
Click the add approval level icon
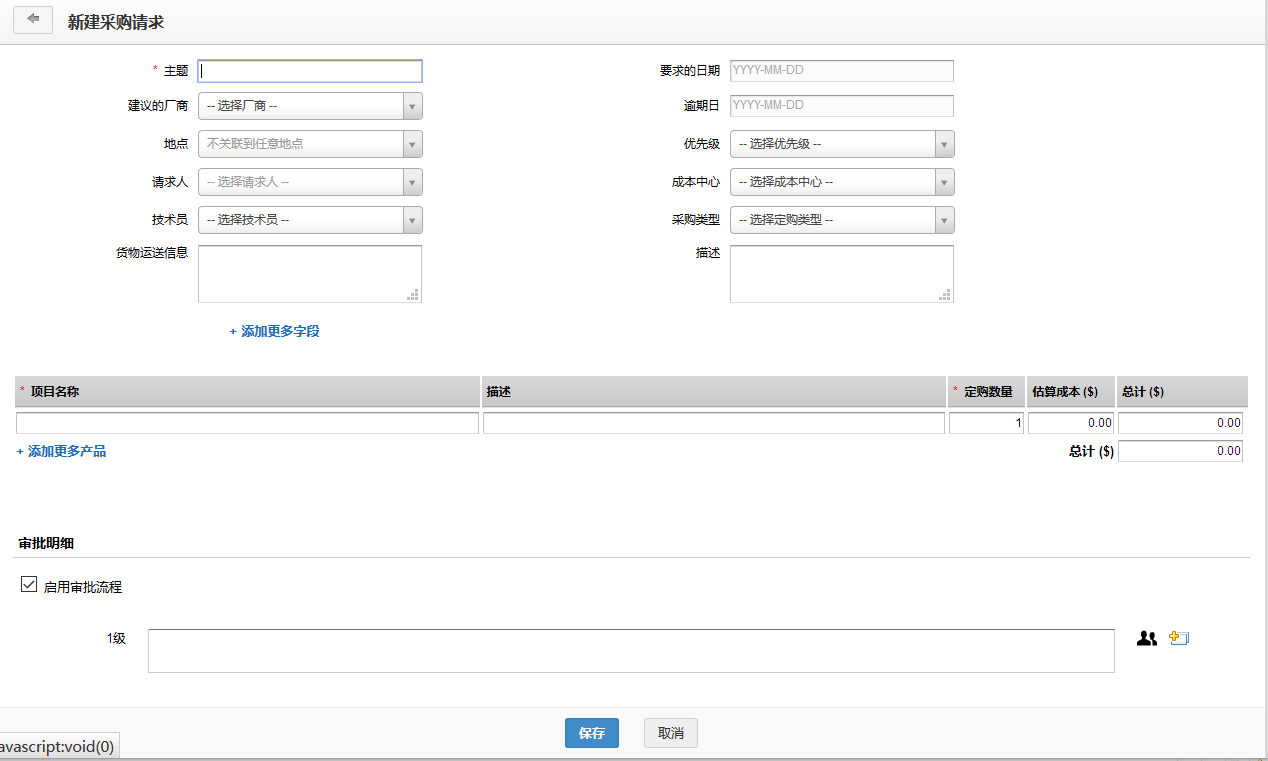[x=1179, y=638]
